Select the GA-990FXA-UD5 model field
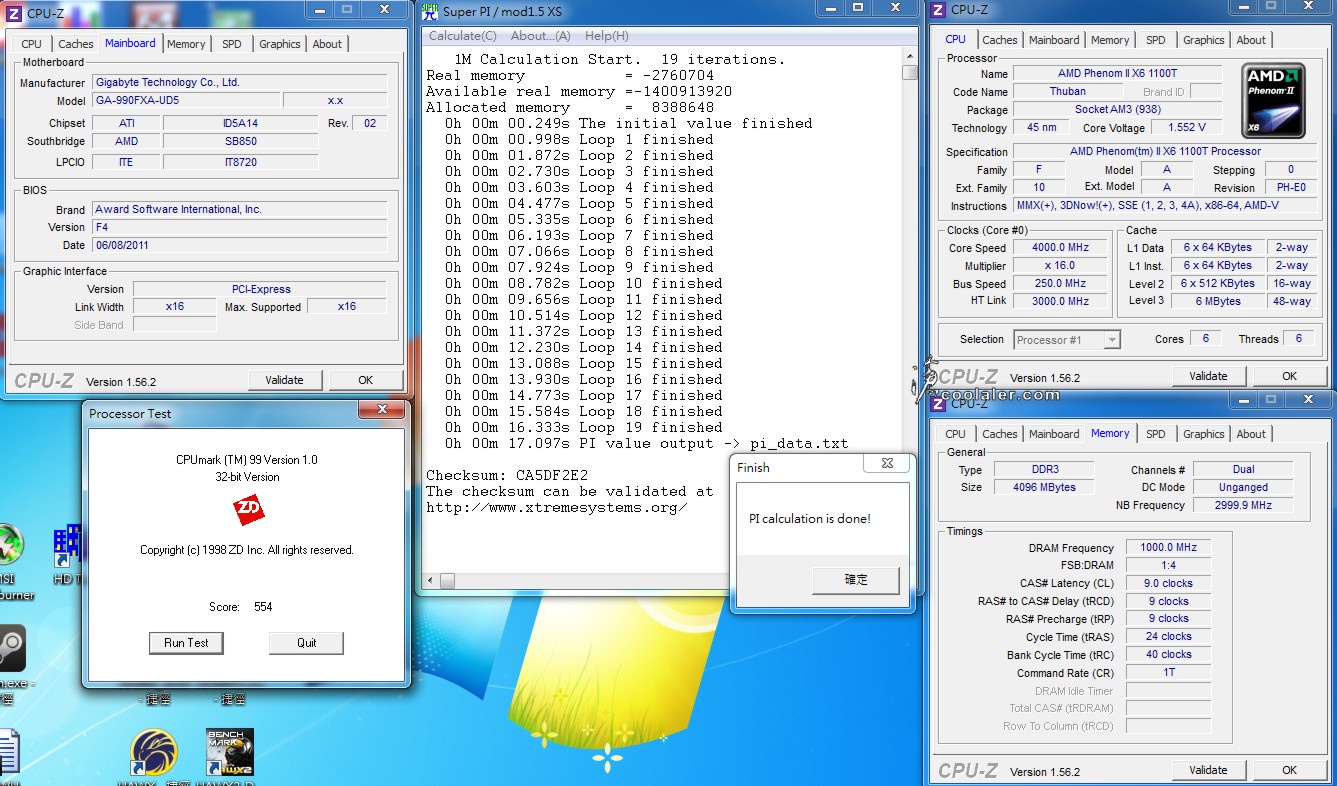The image size is (1337, 786). tap(185, 100)
